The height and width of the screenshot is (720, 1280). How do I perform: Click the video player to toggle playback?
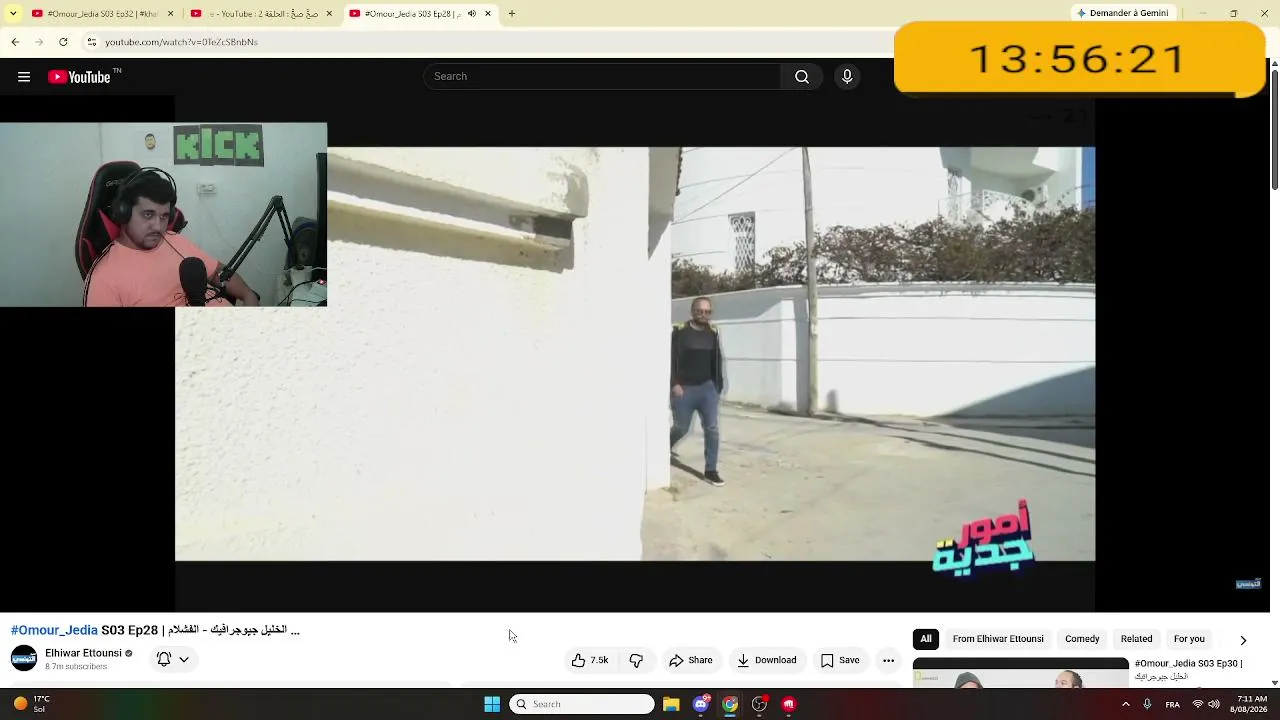click(x=635, y=354)
